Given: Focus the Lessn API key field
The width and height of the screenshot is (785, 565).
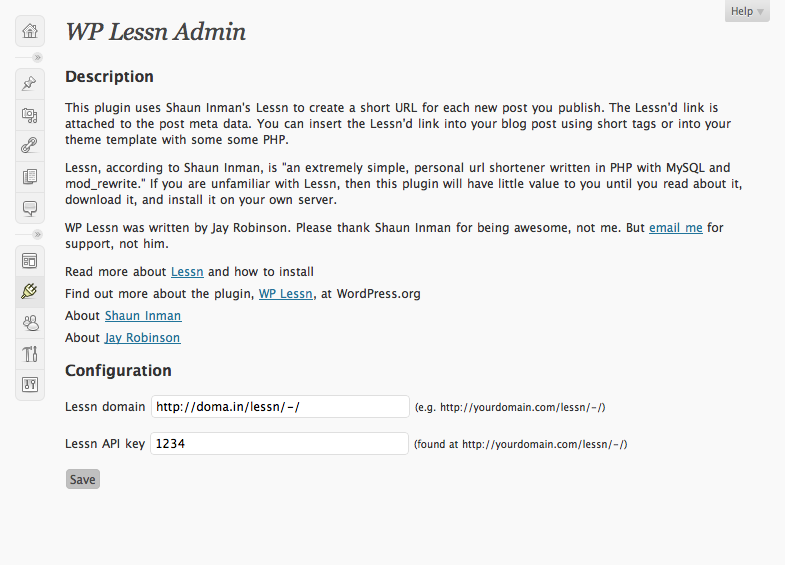Looking at the screenshot, I should (279, 443).
